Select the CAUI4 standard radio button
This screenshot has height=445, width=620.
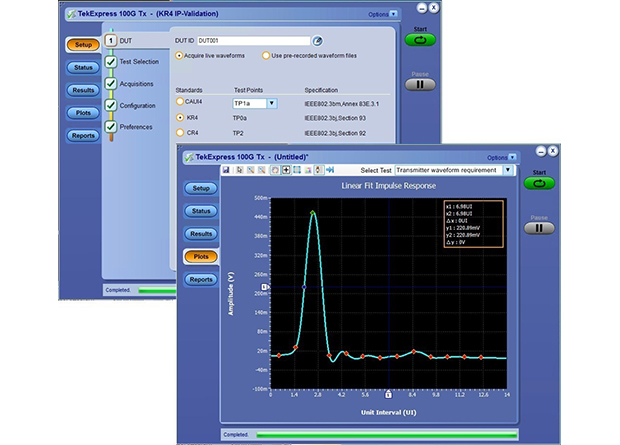[180, 102]
